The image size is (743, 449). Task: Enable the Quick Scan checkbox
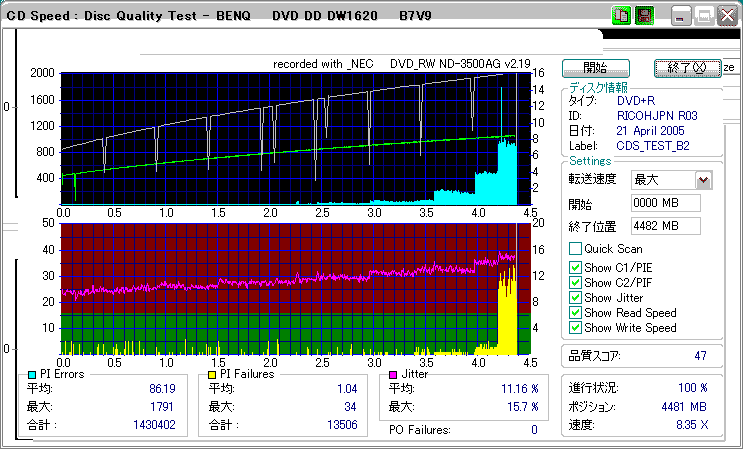575,249
